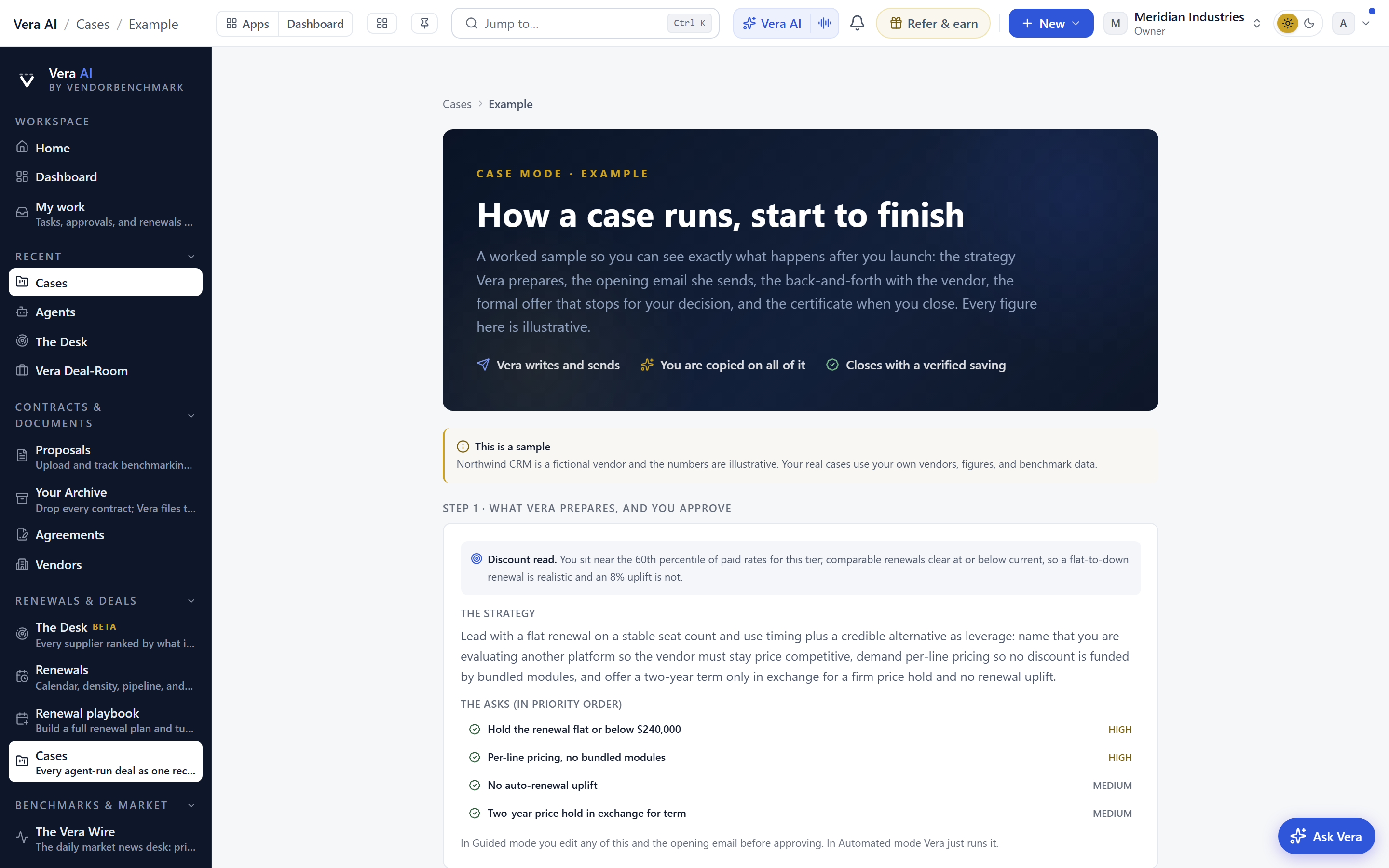The height and width of the screenshot is (868, 1389).
Task: Select Cases under Renewals & Deals
Action: click(106, 762)
